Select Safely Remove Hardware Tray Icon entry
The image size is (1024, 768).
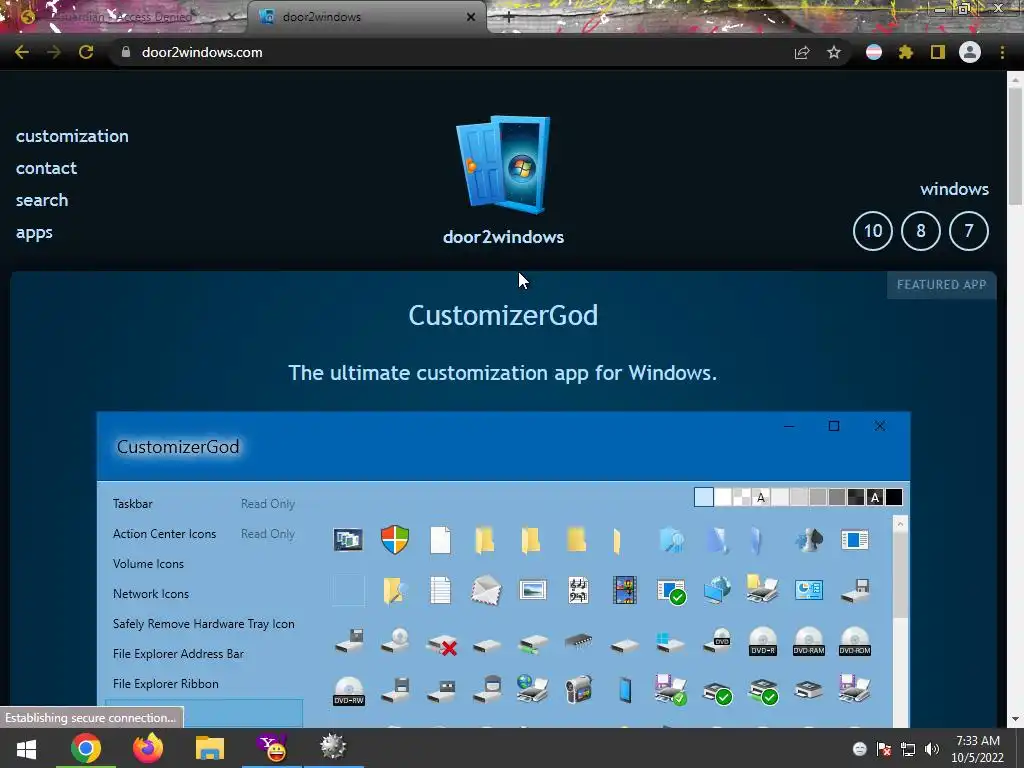click(204, 624)
